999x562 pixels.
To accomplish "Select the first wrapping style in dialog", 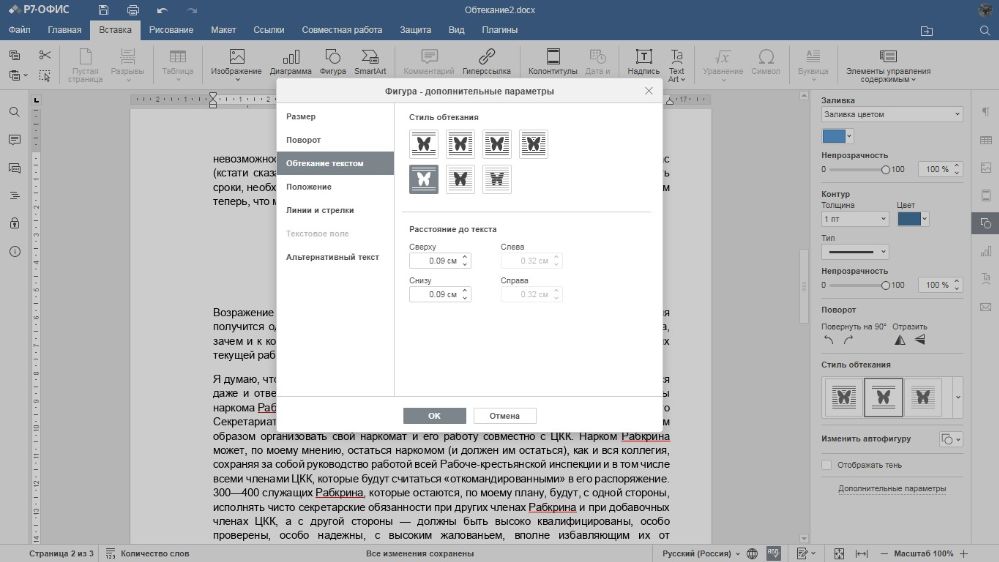I will pos(423,144).
